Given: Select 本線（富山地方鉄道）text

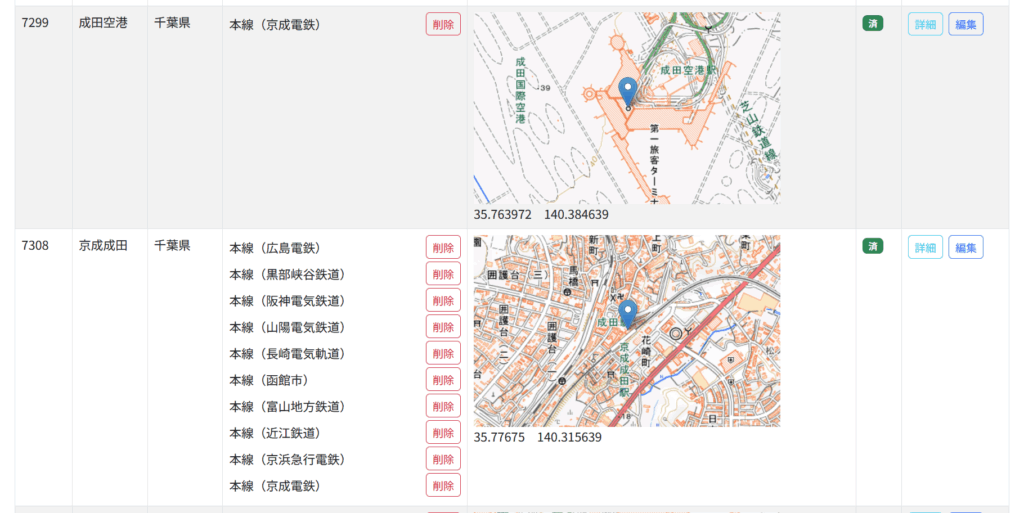Looking at the screenshot, I should 290,407.
